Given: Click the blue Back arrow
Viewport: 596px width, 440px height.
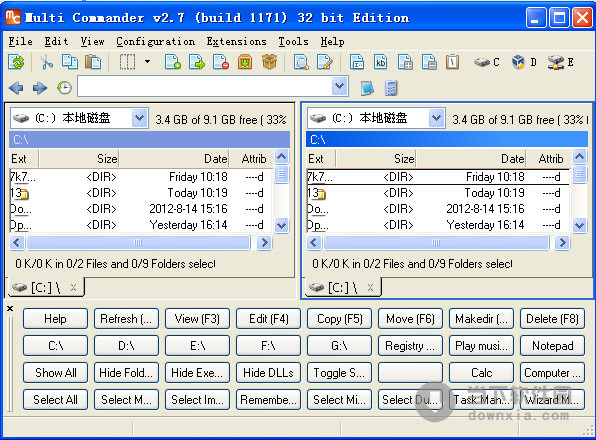Looking at the screenshot, I should pyautogui.click(x=16, y=88).
